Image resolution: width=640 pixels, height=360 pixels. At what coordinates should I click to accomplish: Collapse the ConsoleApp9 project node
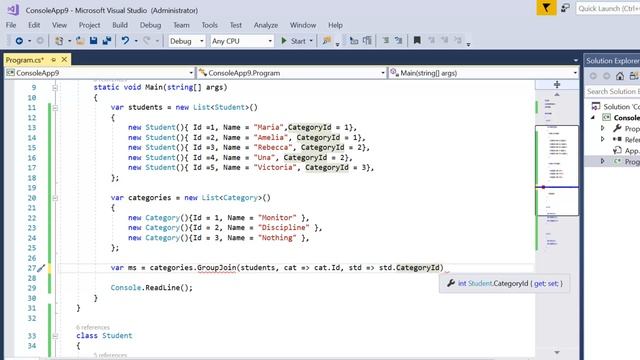point(593,118)
